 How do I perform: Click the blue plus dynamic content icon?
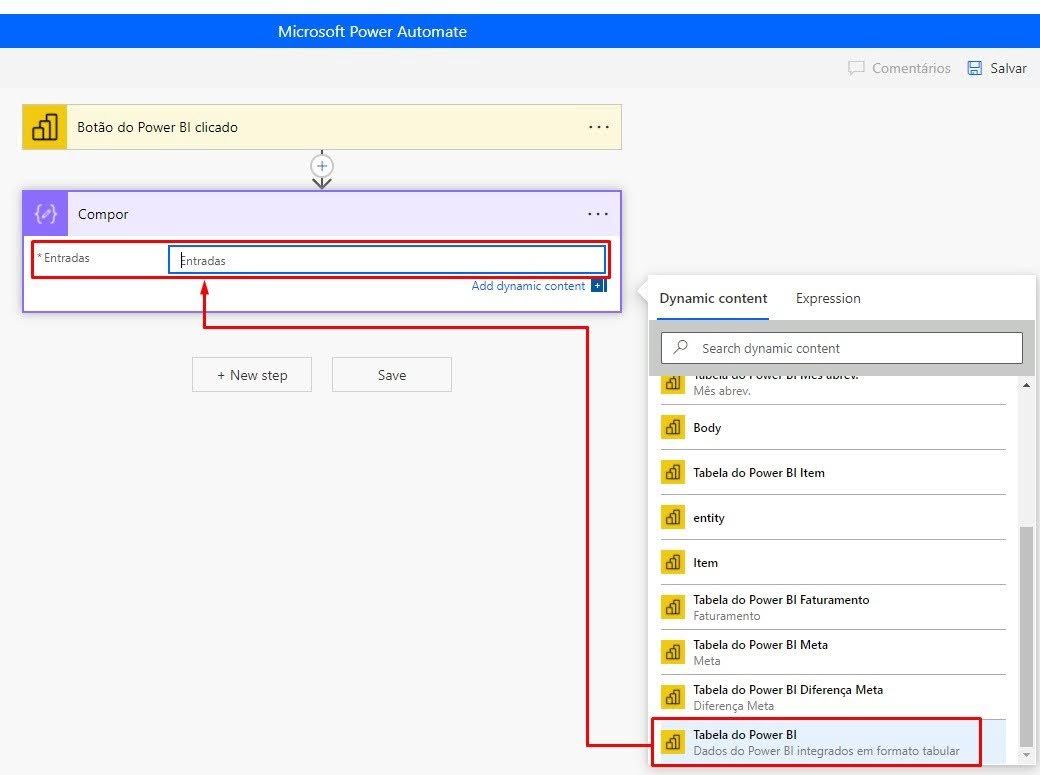click(x=598, y=286)
